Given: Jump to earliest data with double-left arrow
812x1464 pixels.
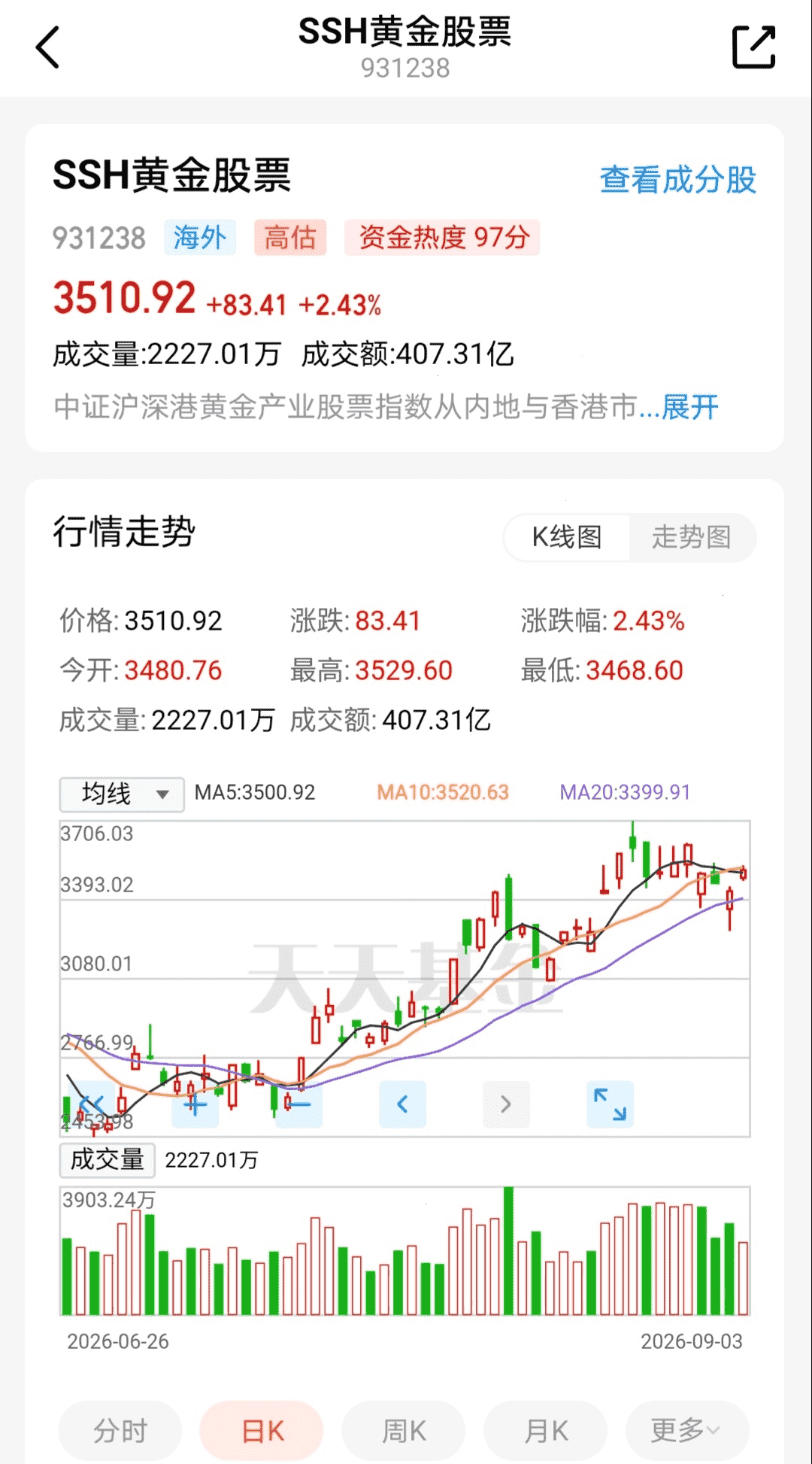Looking at the screenshot, I should tap(92, 1104).
